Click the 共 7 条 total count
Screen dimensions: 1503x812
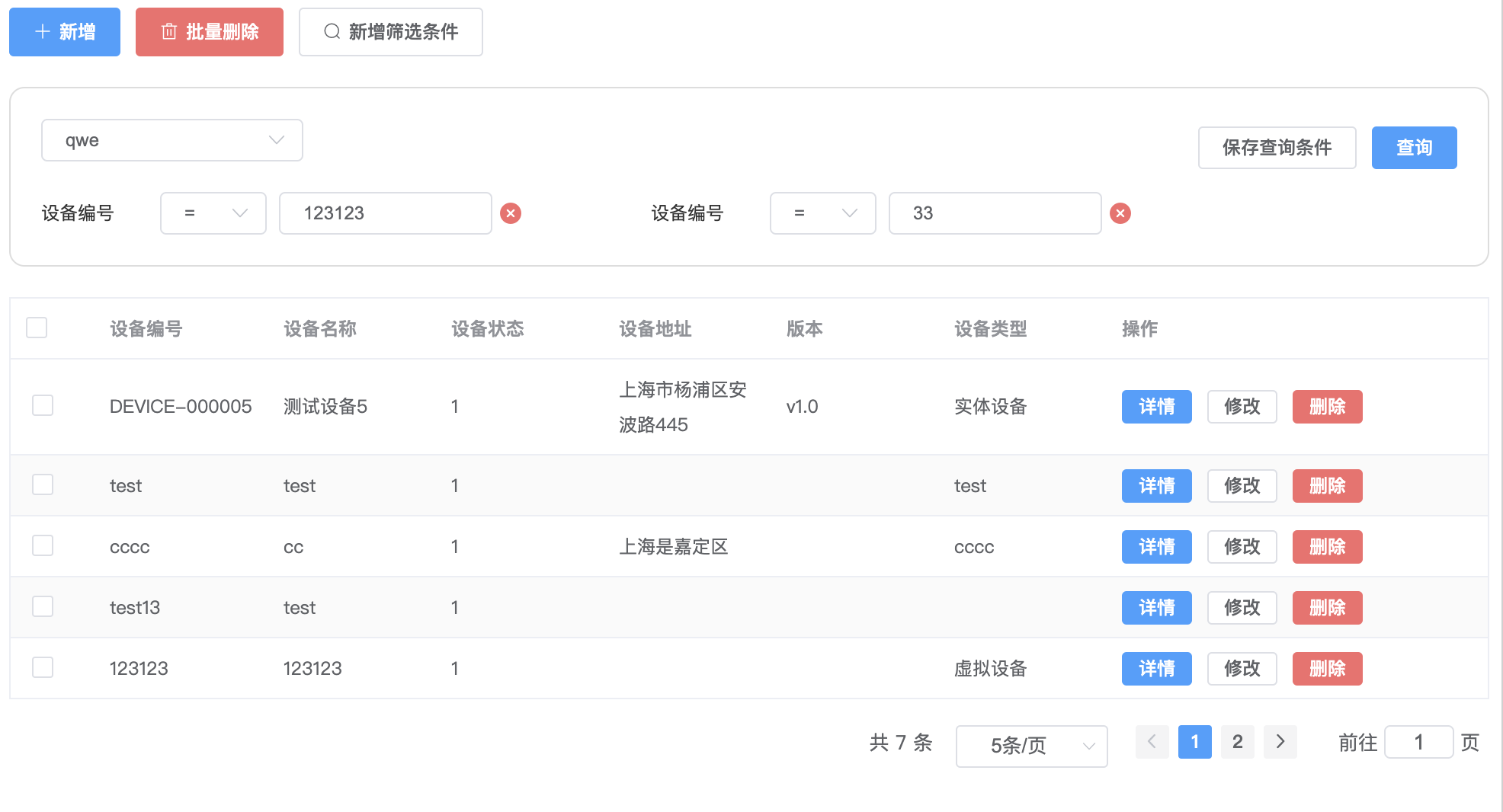[901, 743]
